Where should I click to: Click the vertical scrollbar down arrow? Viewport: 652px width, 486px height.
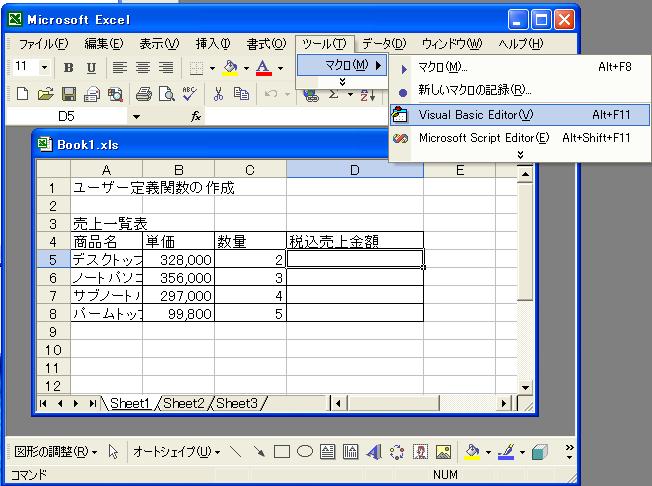pos(525,387)
